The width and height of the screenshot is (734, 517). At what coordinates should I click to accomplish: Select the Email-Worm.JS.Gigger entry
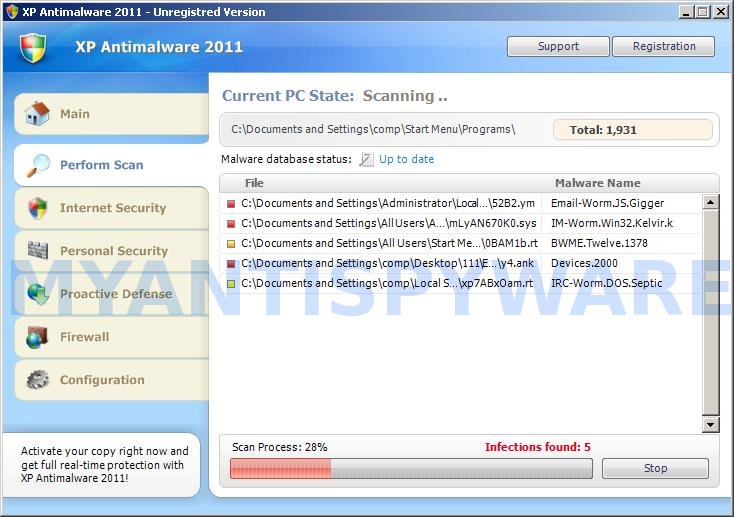click(607, 203)
